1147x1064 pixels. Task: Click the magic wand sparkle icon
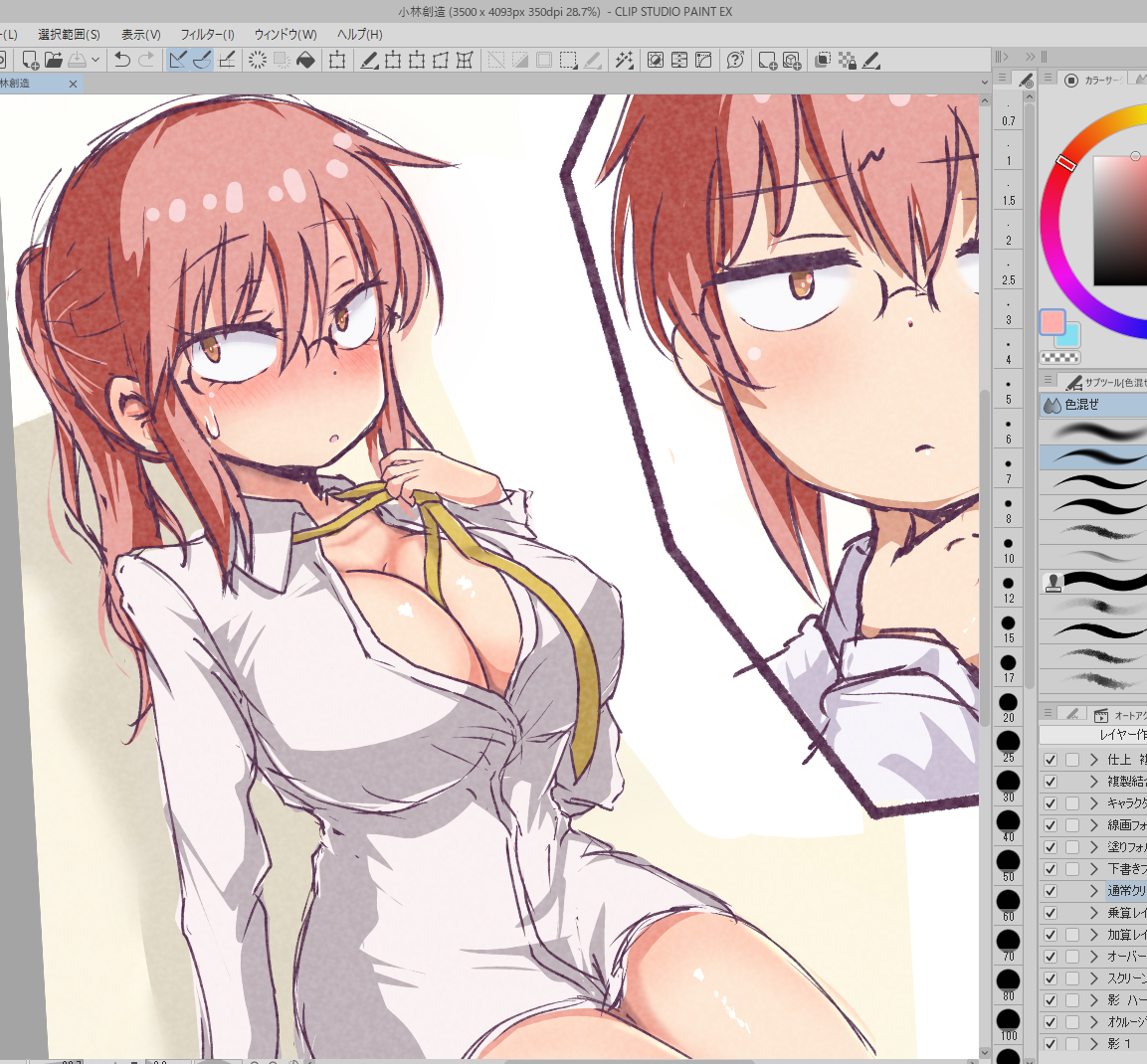[624, 60]
